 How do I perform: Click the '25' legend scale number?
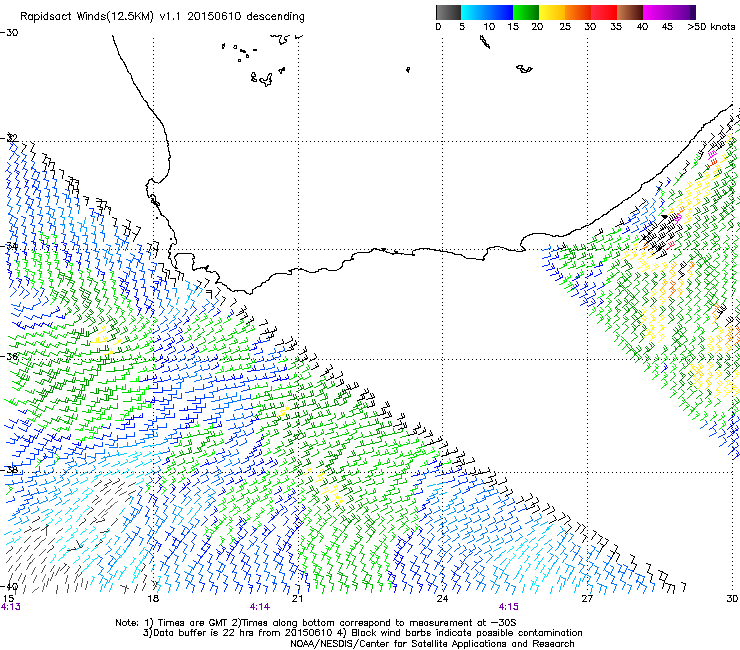[565, 27]
